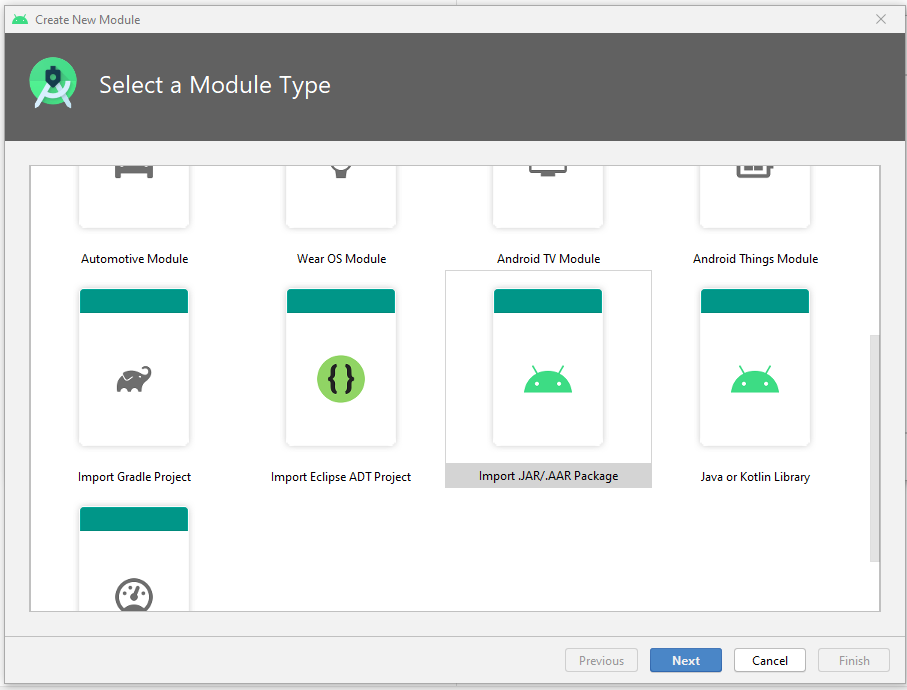907x690 pixels.
Task: Click the Wear OS Module label
Action: coord(341,259)
